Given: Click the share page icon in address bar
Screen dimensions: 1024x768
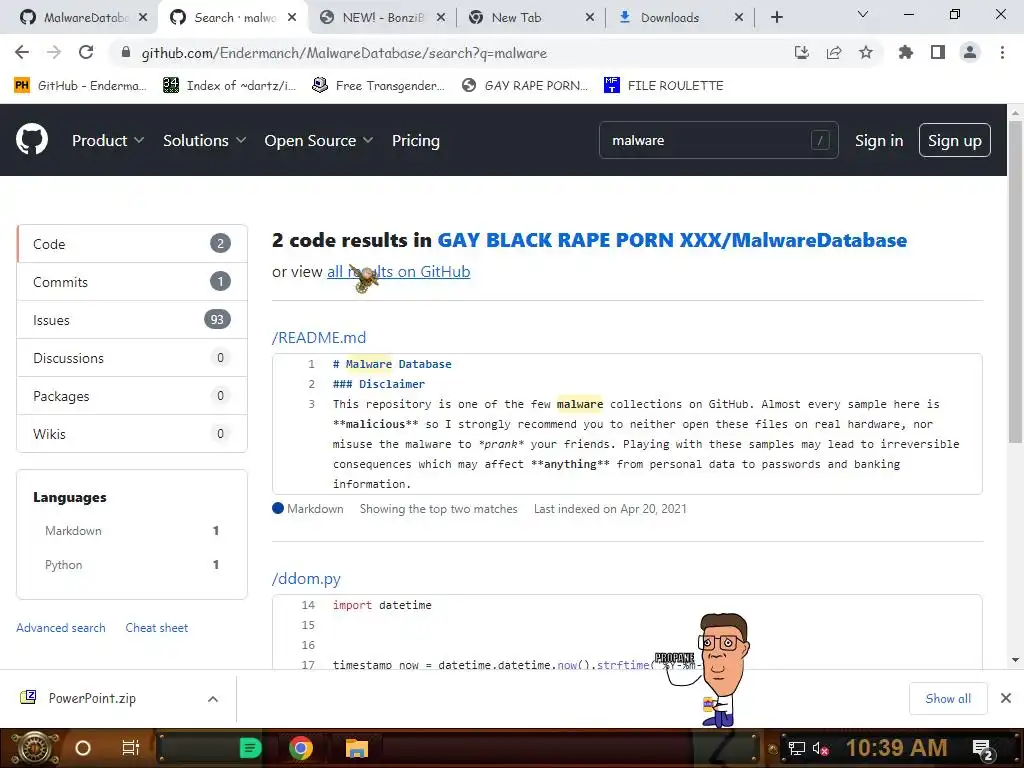Looking at the screenshot, I should pyautogui.click(x=833, y=53).
